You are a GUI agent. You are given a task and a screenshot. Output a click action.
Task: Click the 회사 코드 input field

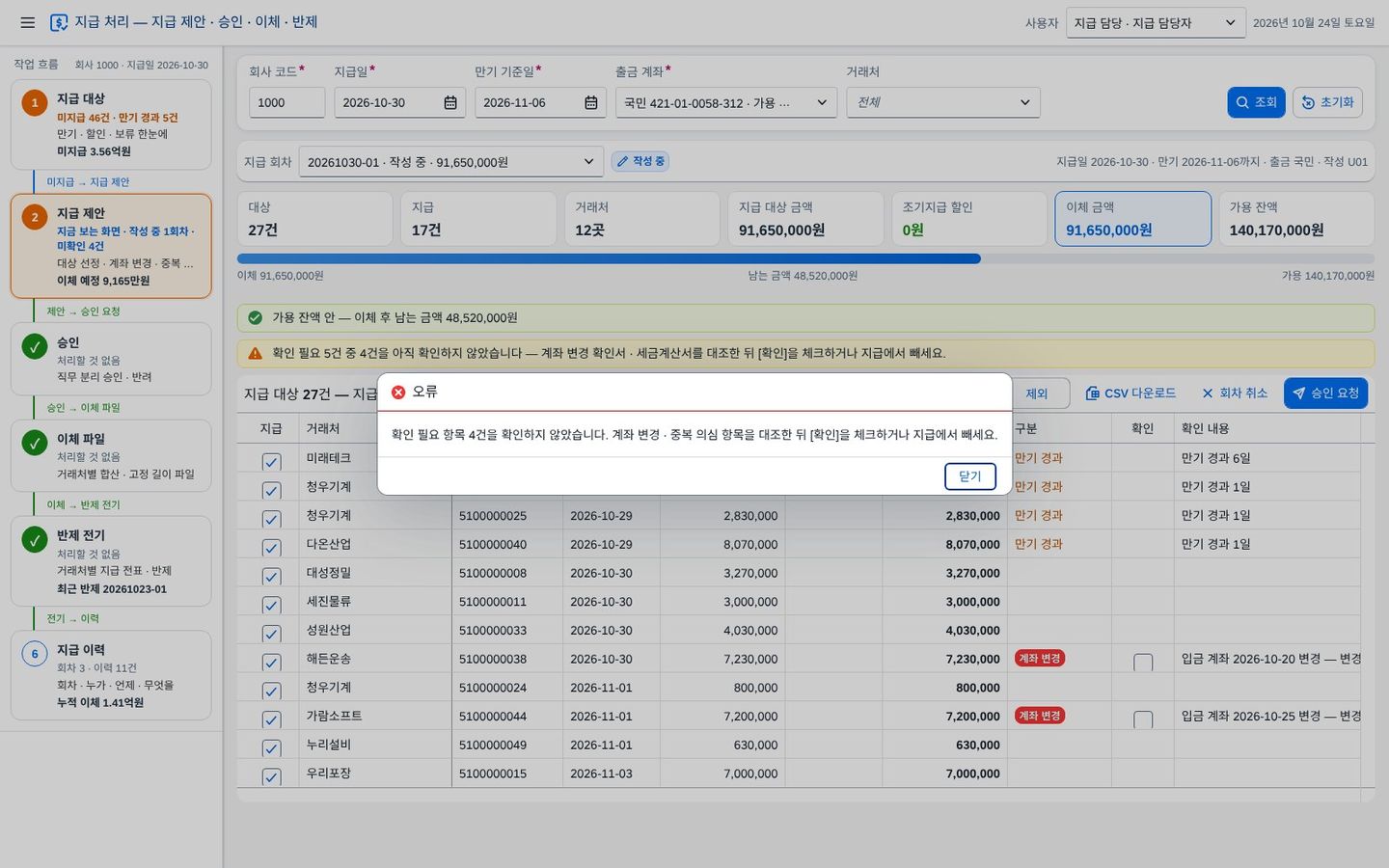286,102
